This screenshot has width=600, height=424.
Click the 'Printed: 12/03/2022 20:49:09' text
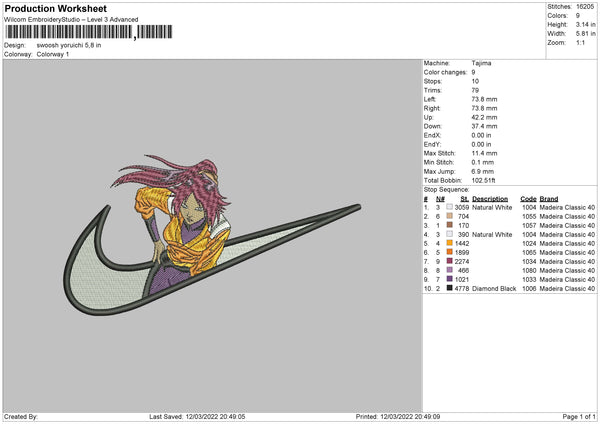click(x=398, y=416)
